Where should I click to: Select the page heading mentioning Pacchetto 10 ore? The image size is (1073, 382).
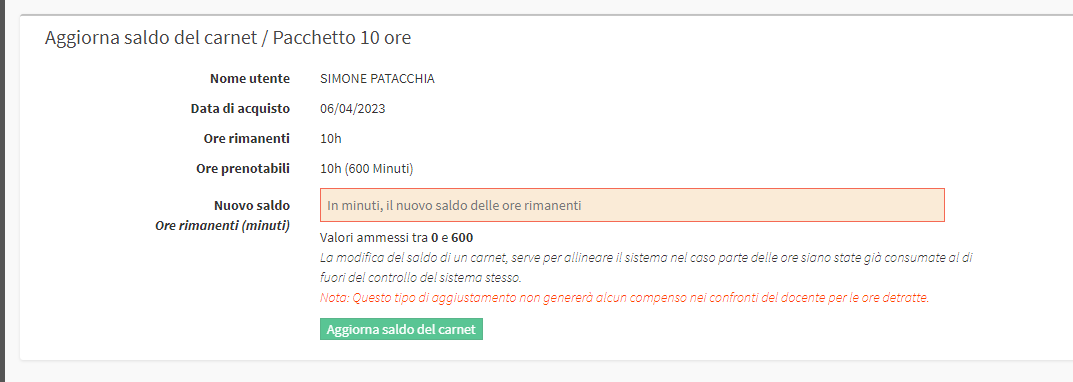point(228,38)
